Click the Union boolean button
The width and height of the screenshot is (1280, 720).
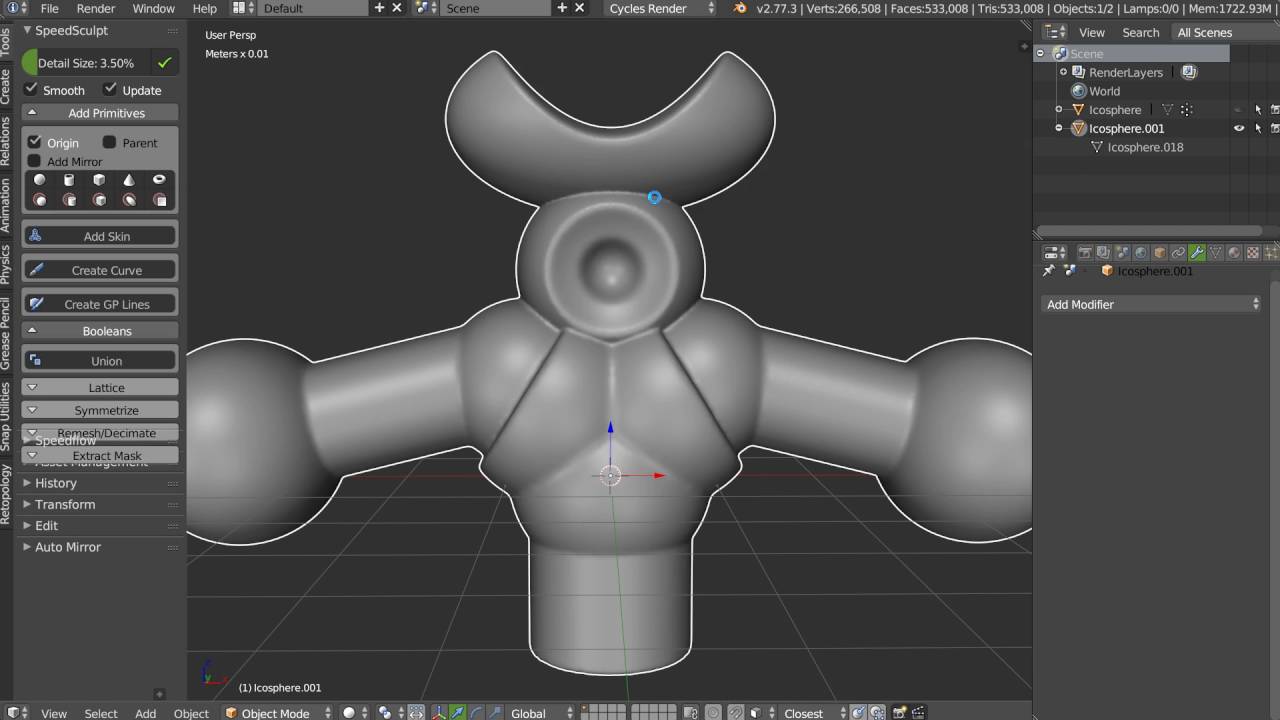coord(100,361)
